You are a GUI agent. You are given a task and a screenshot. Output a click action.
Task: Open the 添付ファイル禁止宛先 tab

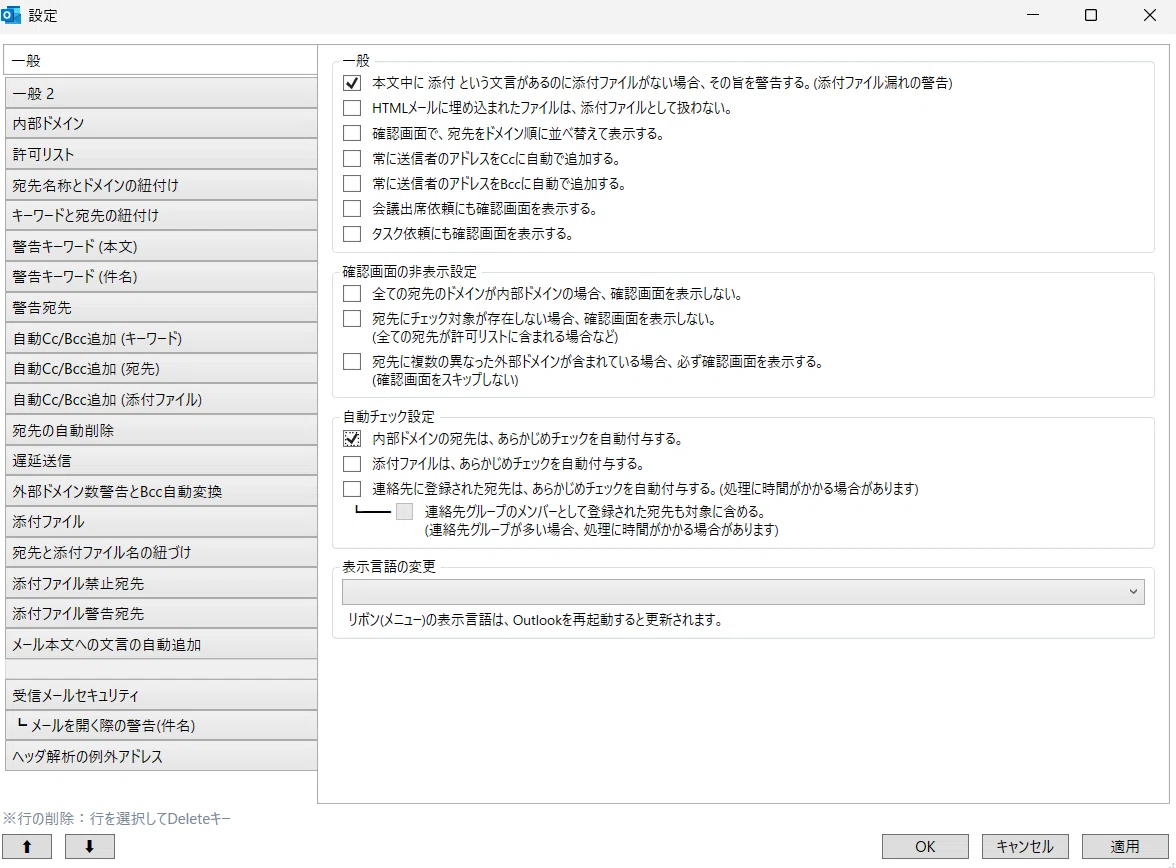pyautogui.click(x=160, y=584)
